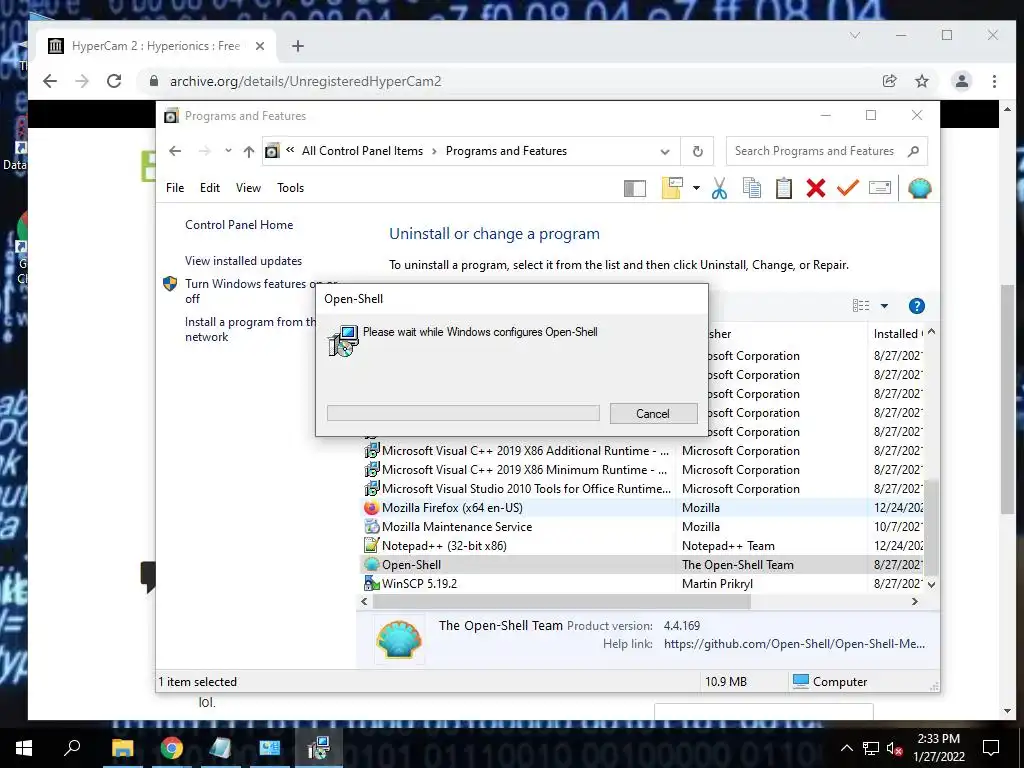Screen dimensions: 1024x768
Task: Open the Edit menu in Programs and Features
Action: coord(210,188)
